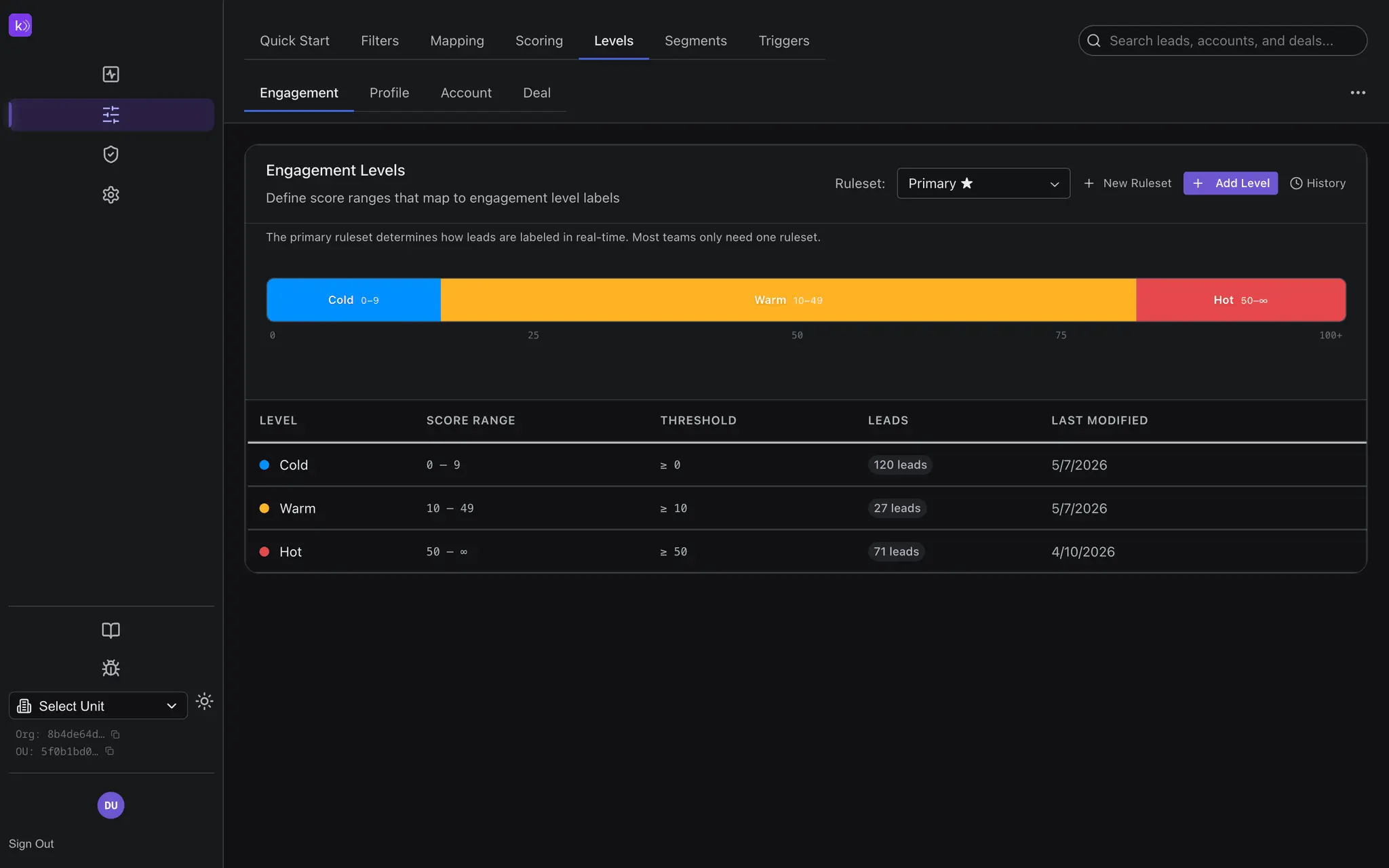Click the search magnifier icon
The height and width of the screenshot is (868, 1389).
coord(1093,41)
